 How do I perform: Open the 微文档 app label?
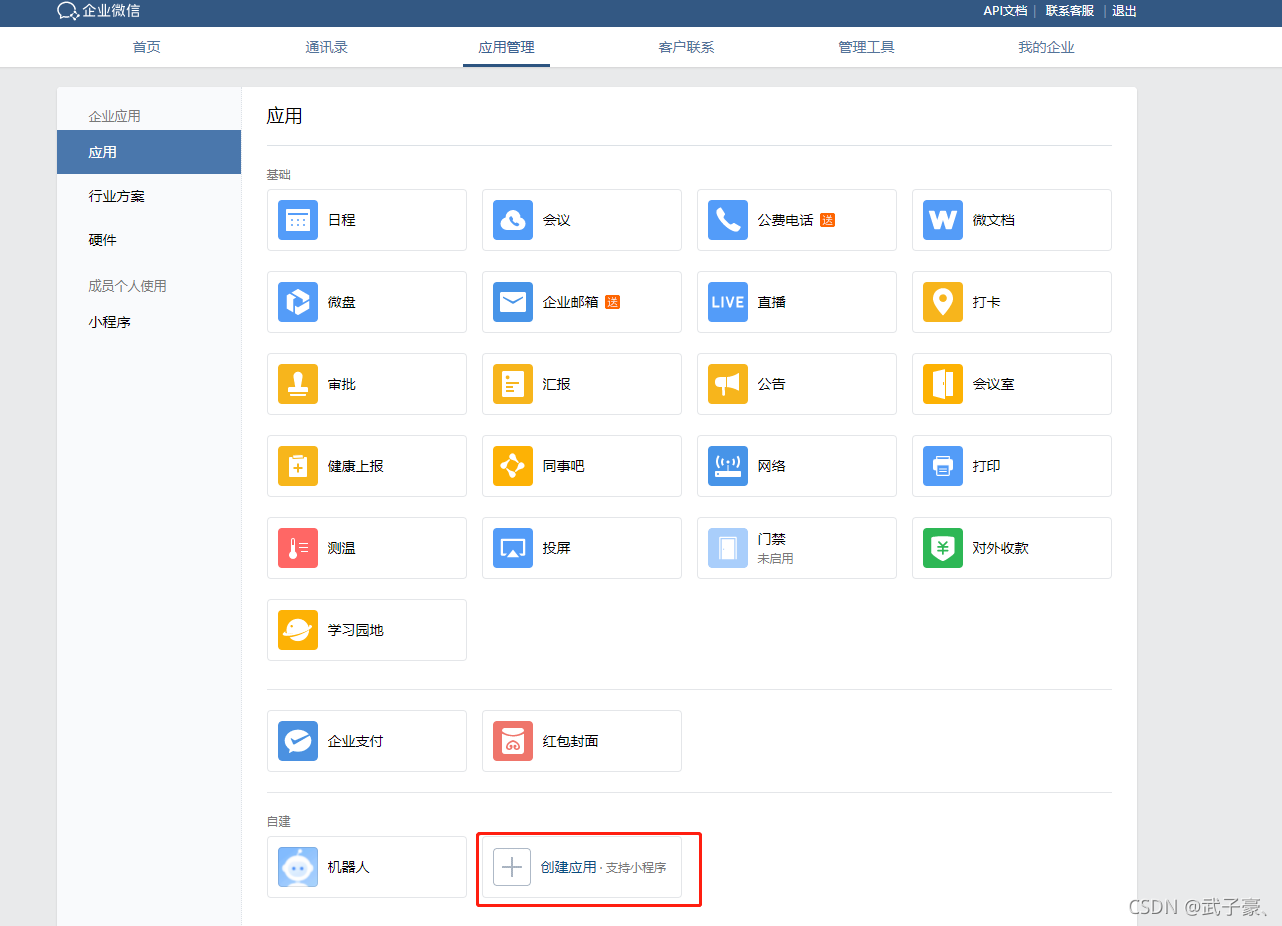pyautogui.click(x=994, y=220)
